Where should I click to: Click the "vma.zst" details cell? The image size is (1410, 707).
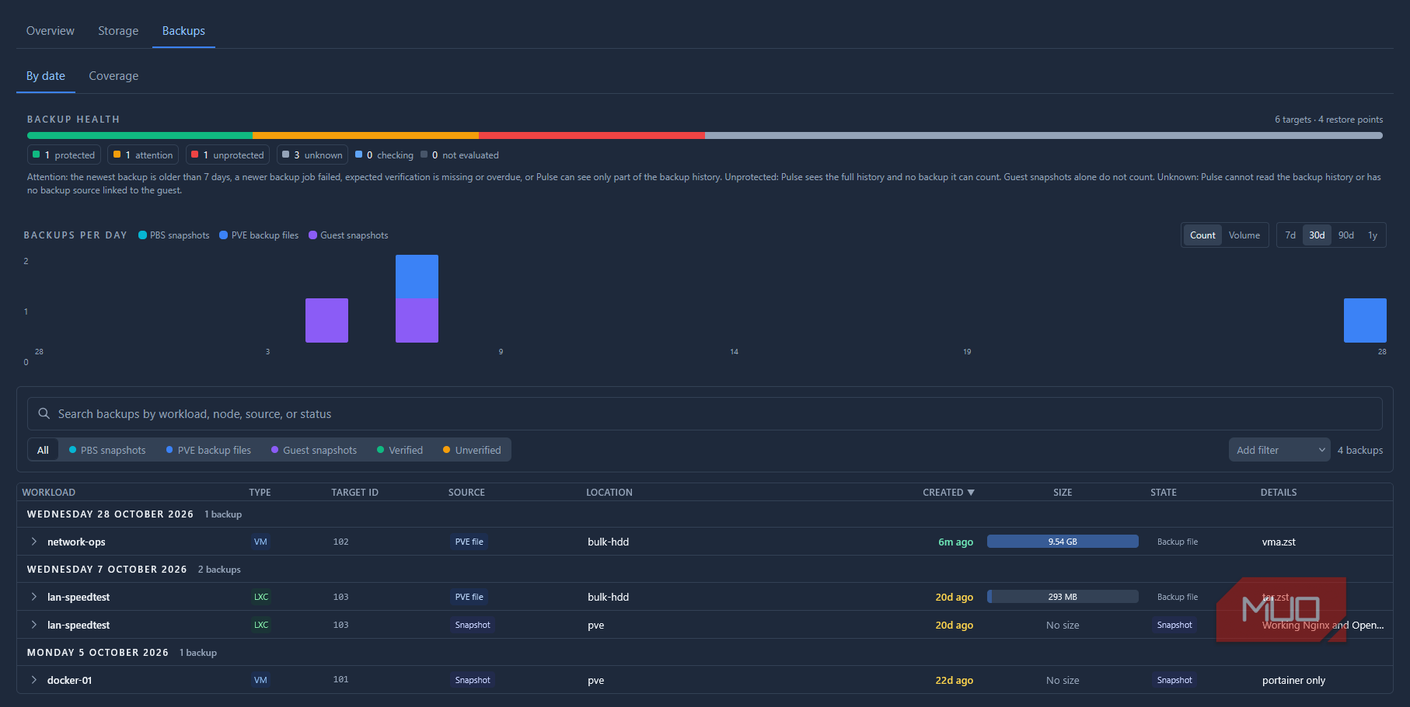[x=1280, y=542]
